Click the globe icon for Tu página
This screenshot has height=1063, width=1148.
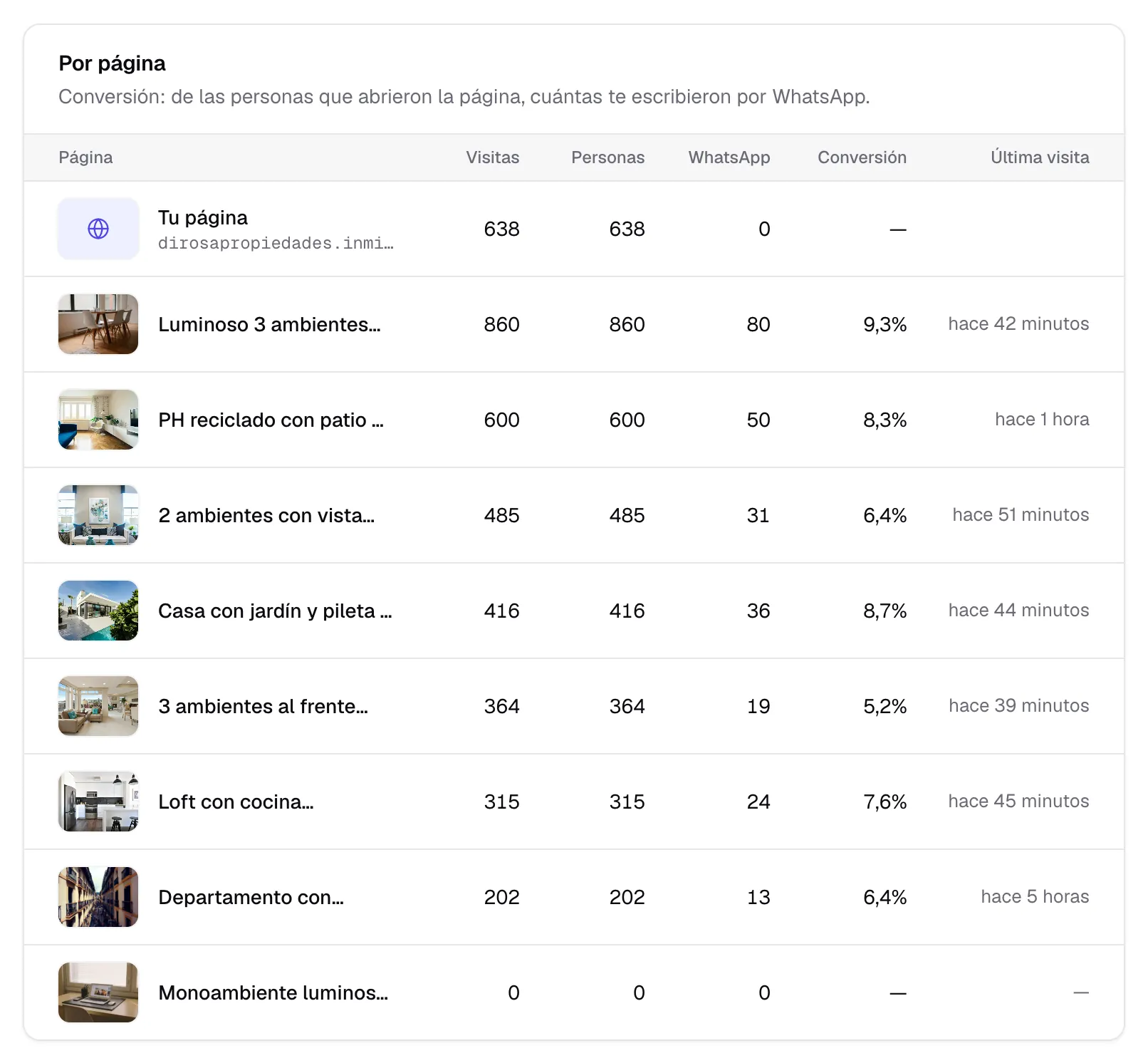pyautogui.click(x=98, y=229)
